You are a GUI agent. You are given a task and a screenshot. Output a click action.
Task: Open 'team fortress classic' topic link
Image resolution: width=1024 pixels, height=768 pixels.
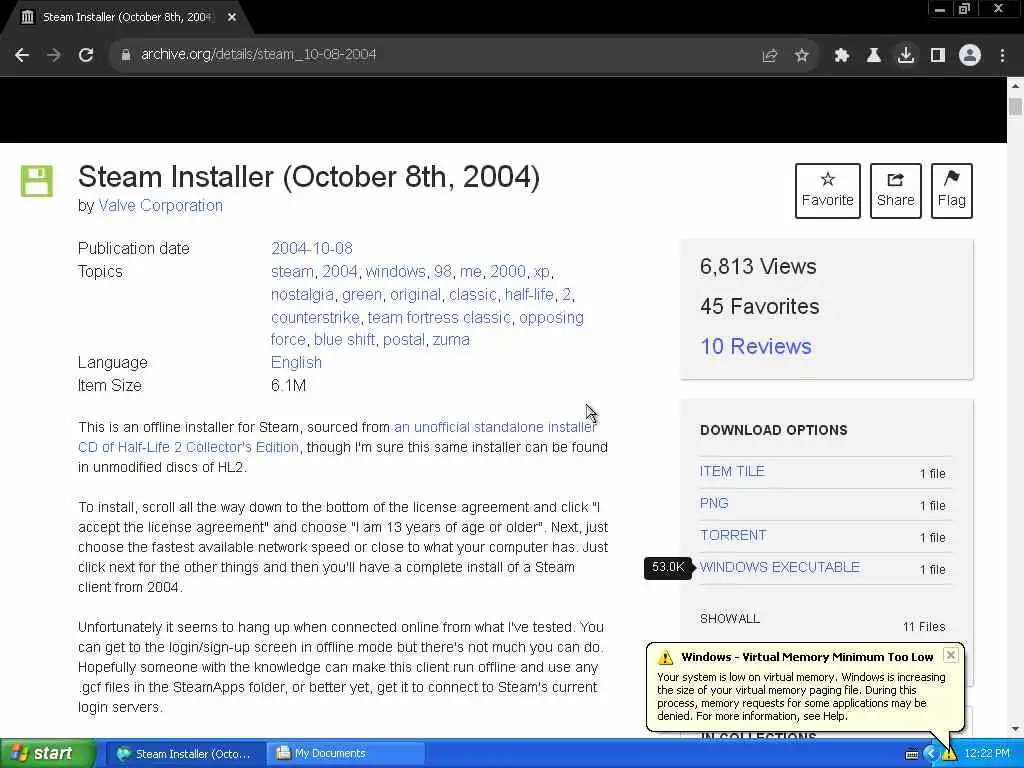439,317
